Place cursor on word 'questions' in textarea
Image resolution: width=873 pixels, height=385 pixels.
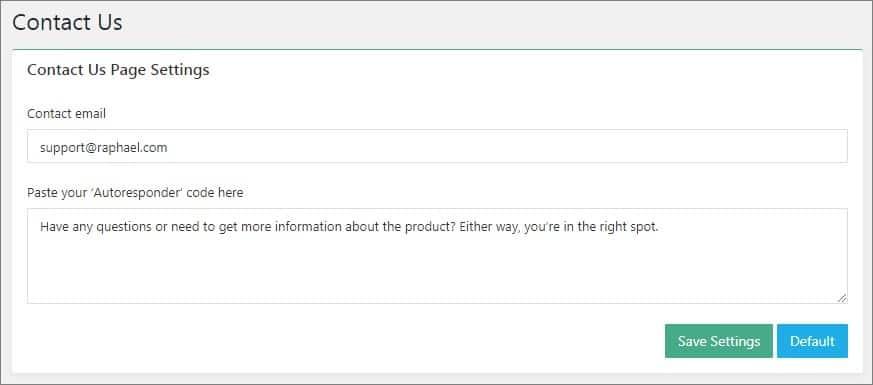pyautogui.click(x=117, y=227)
